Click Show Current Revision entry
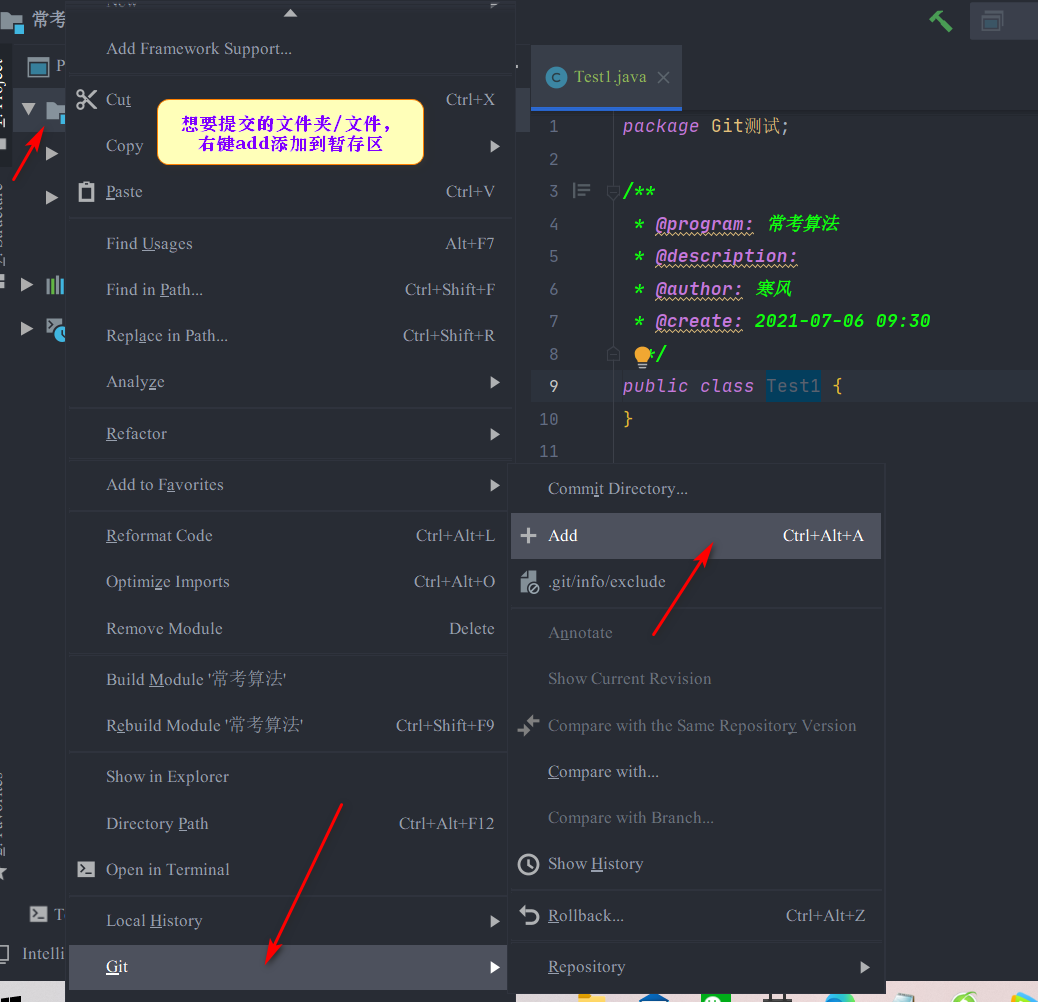 point(696,679)
